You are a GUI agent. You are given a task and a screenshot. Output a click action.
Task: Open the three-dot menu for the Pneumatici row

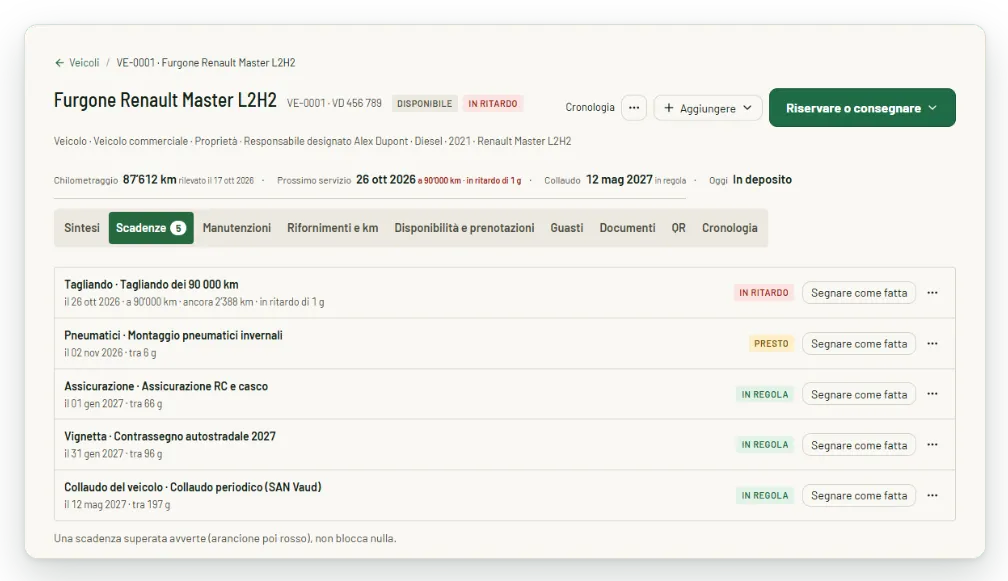point(932,344)
